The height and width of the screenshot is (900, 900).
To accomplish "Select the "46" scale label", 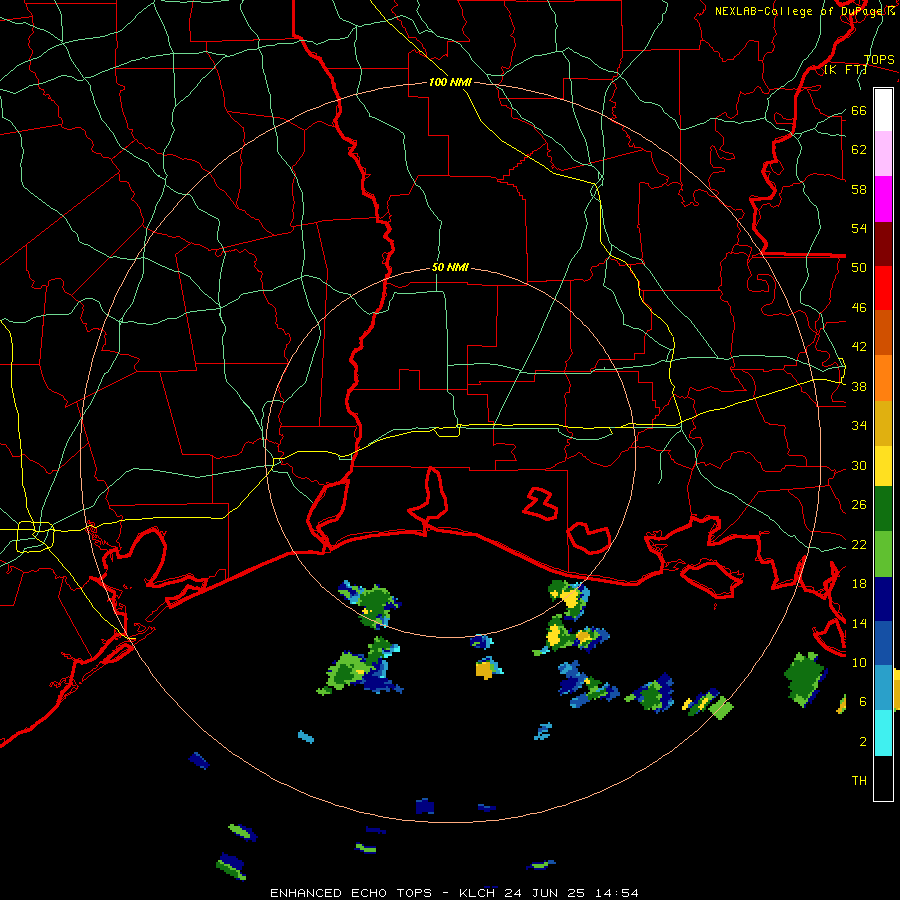I will click(x=859, y=308).
